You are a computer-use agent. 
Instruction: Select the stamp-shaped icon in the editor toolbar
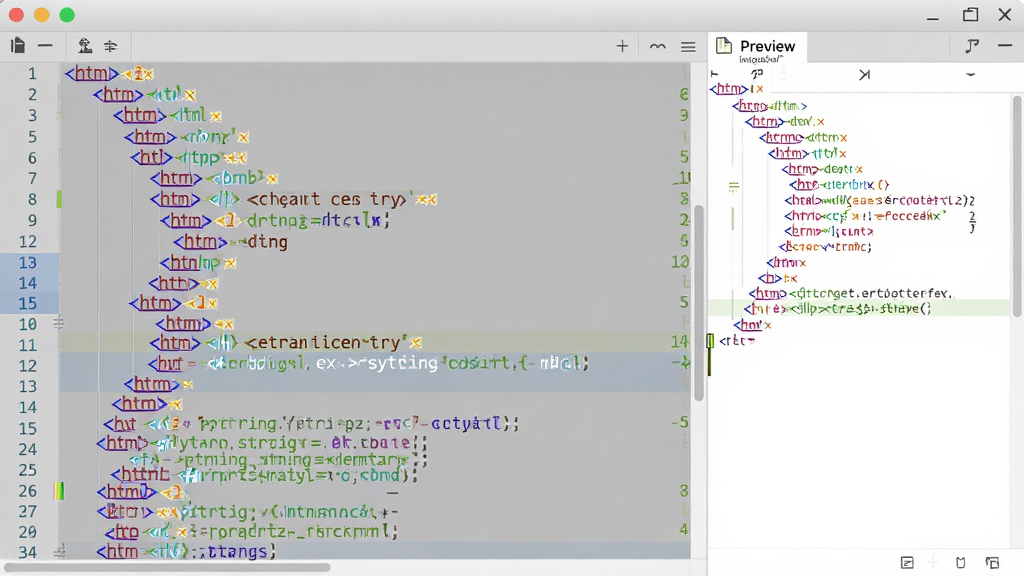(85, 46)
